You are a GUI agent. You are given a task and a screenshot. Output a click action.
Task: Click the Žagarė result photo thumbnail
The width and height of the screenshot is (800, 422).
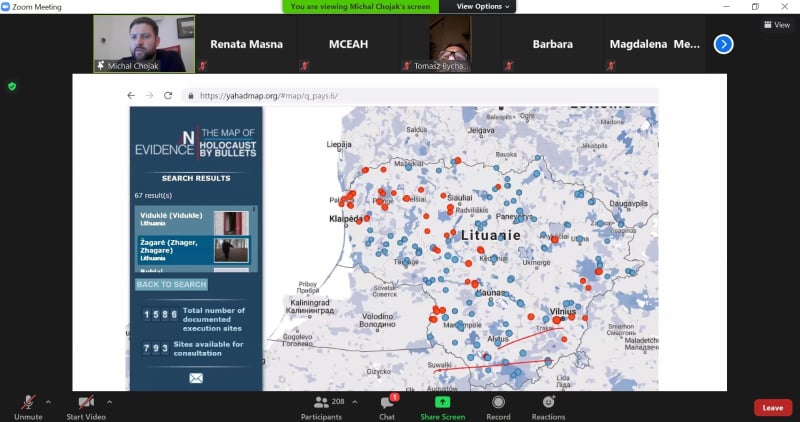click(x=232, y=250)
